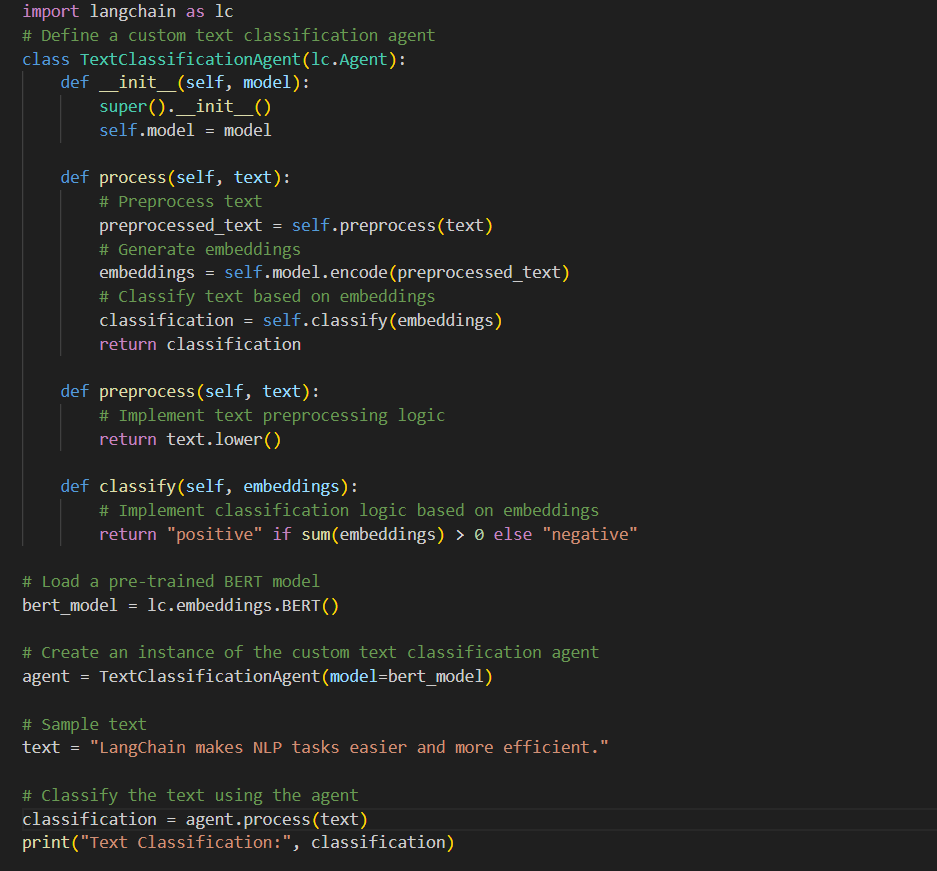
Task: Click the 'process' method name in its definition
Action: pyautogui.click(x=132, y=177)
